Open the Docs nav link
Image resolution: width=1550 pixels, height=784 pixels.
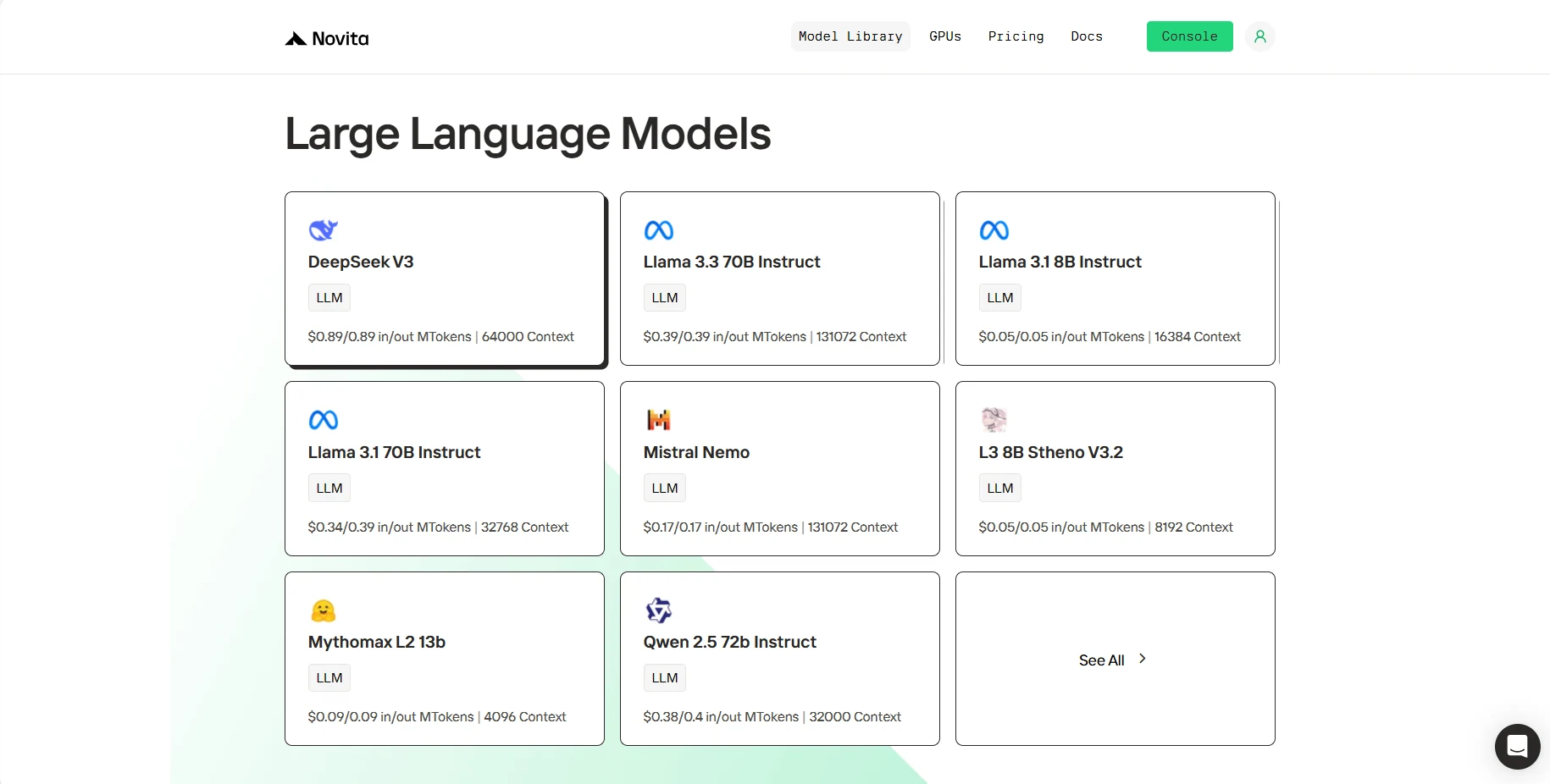1087,36
